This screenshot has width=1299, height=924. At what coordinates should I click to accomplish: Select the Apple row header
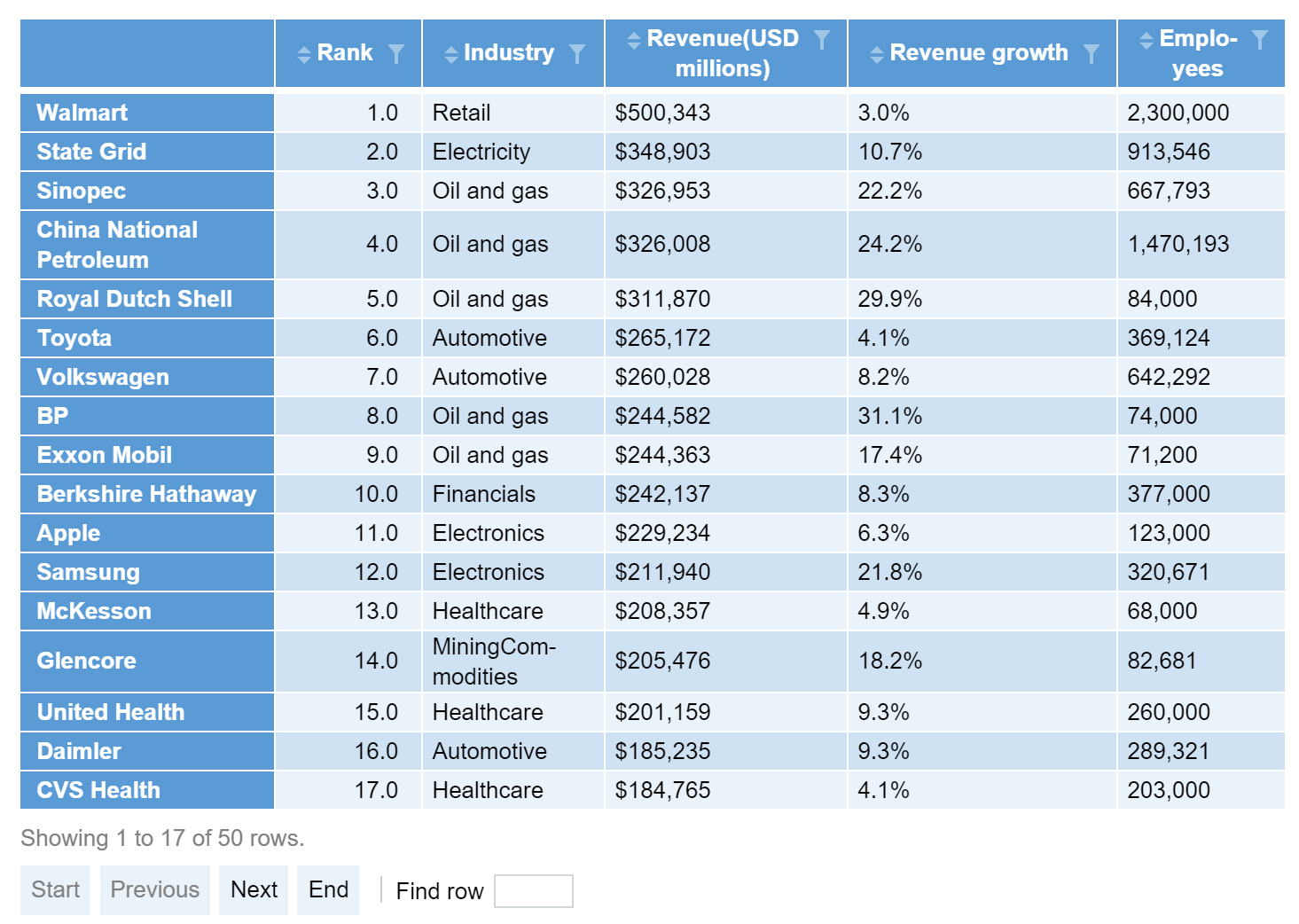click(x=147, y=533)
